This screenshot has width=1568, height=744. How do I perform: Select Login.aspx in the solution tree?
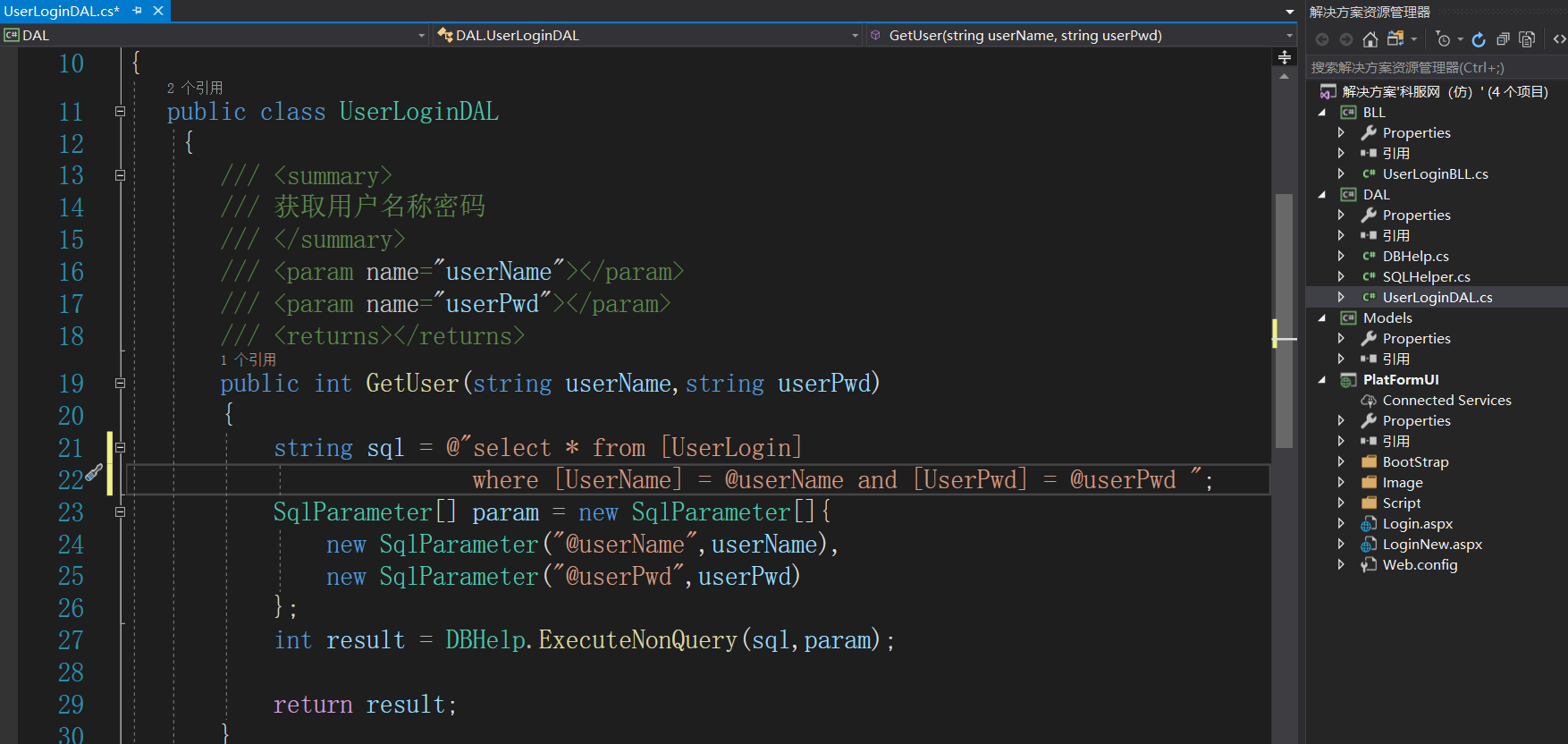[1417, 524]
